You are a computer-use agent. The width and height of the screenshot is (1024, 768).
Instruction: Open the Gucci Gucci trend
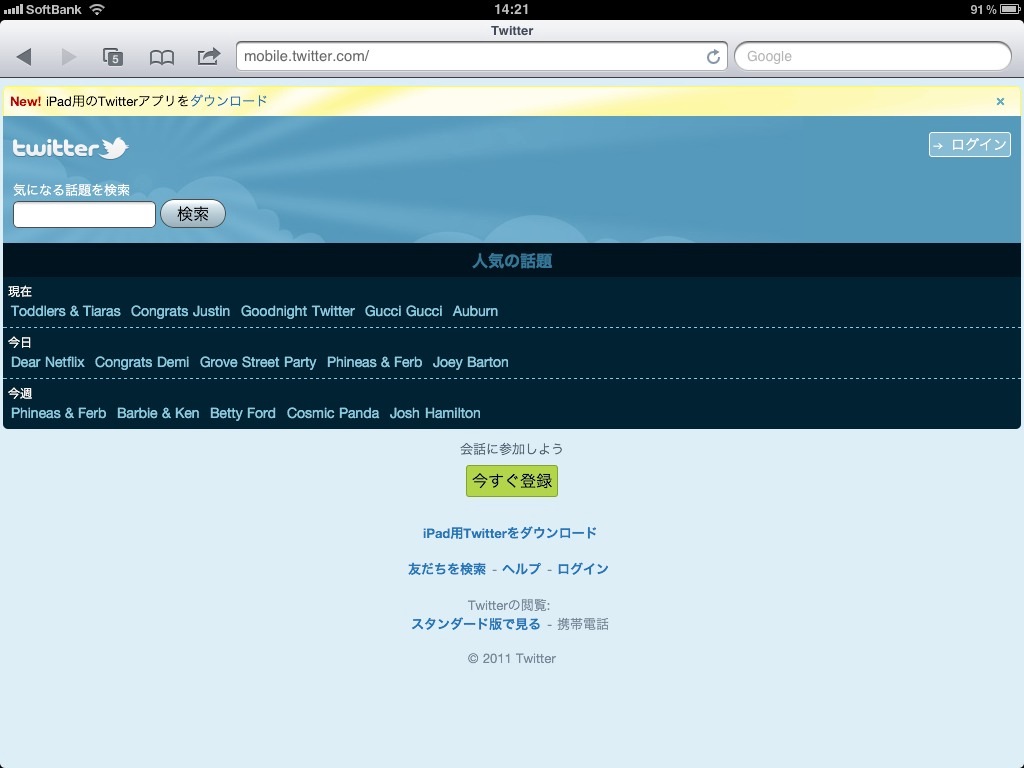click(403, 311)
